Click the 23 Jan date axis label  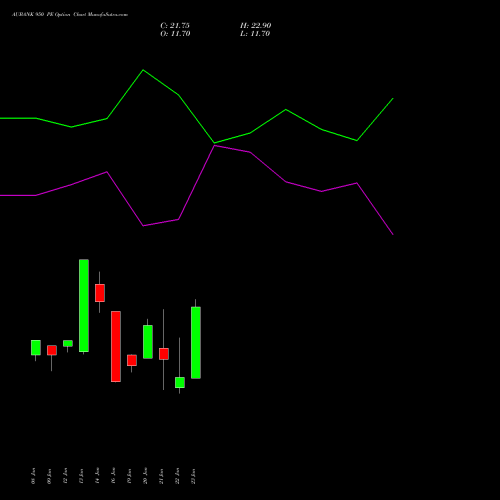click(x=193, y=476)
